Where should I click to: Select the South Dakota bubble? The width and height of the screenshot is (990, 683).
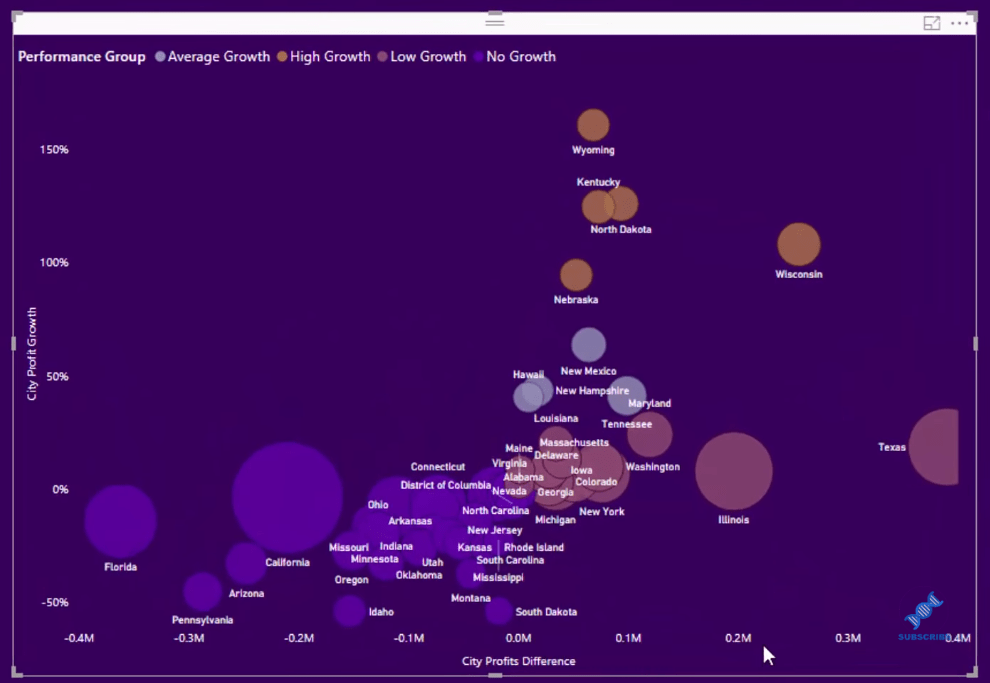(x=499, y=611)
